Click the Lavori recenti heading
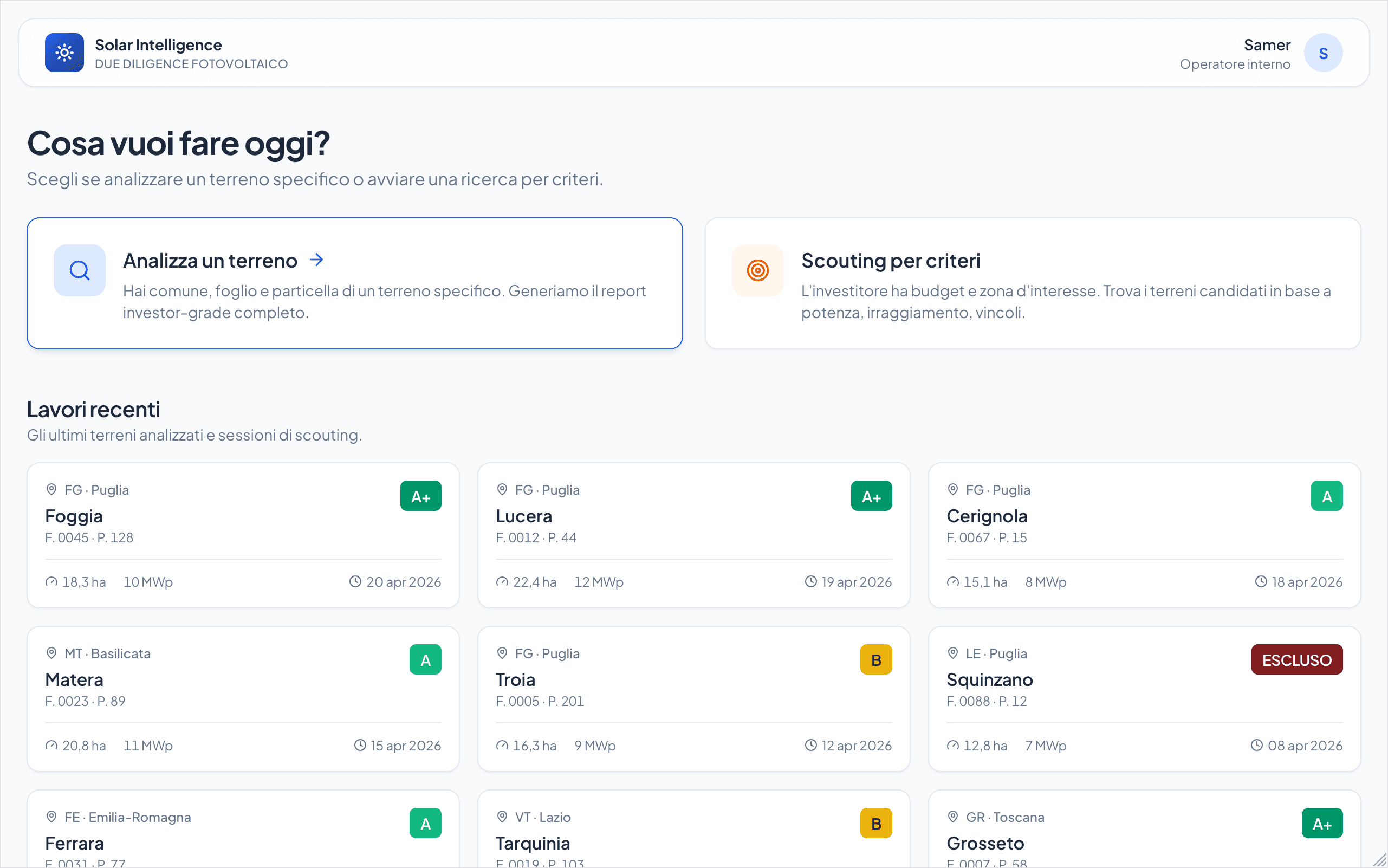The width and height of the screenshot is (1388, 868). (x=94, y=410)
